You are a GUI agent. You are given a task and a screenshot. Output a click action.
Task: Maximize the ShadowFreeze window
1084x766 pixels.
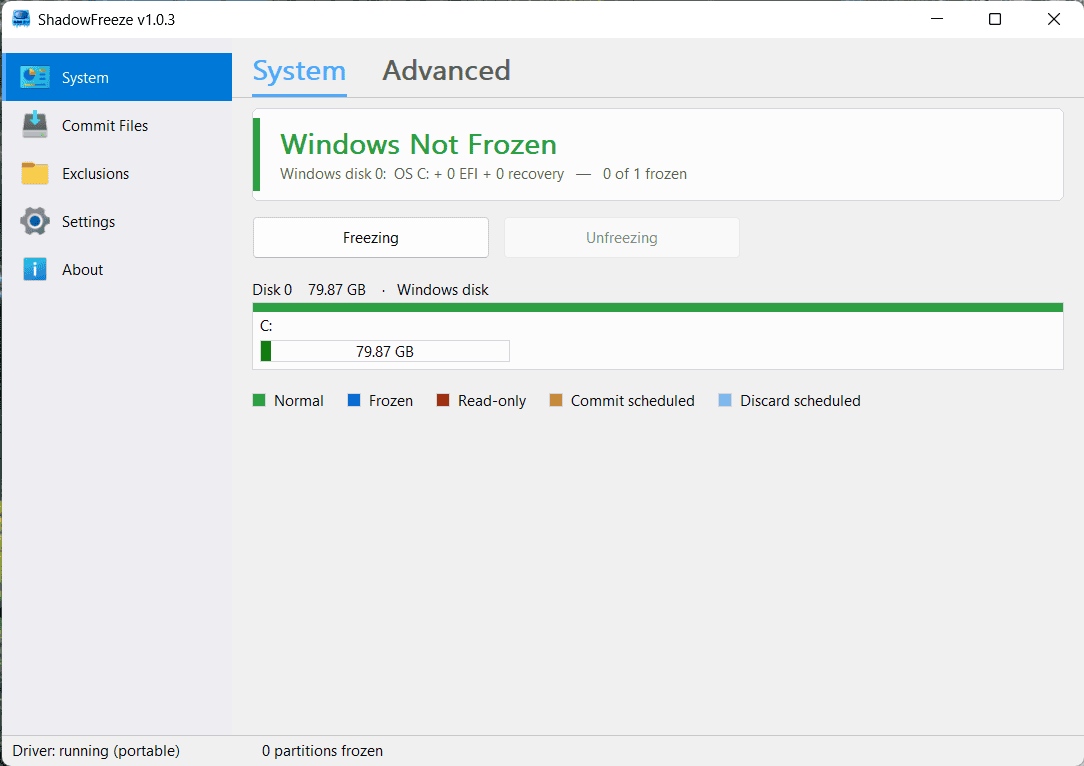click(995, 19)
